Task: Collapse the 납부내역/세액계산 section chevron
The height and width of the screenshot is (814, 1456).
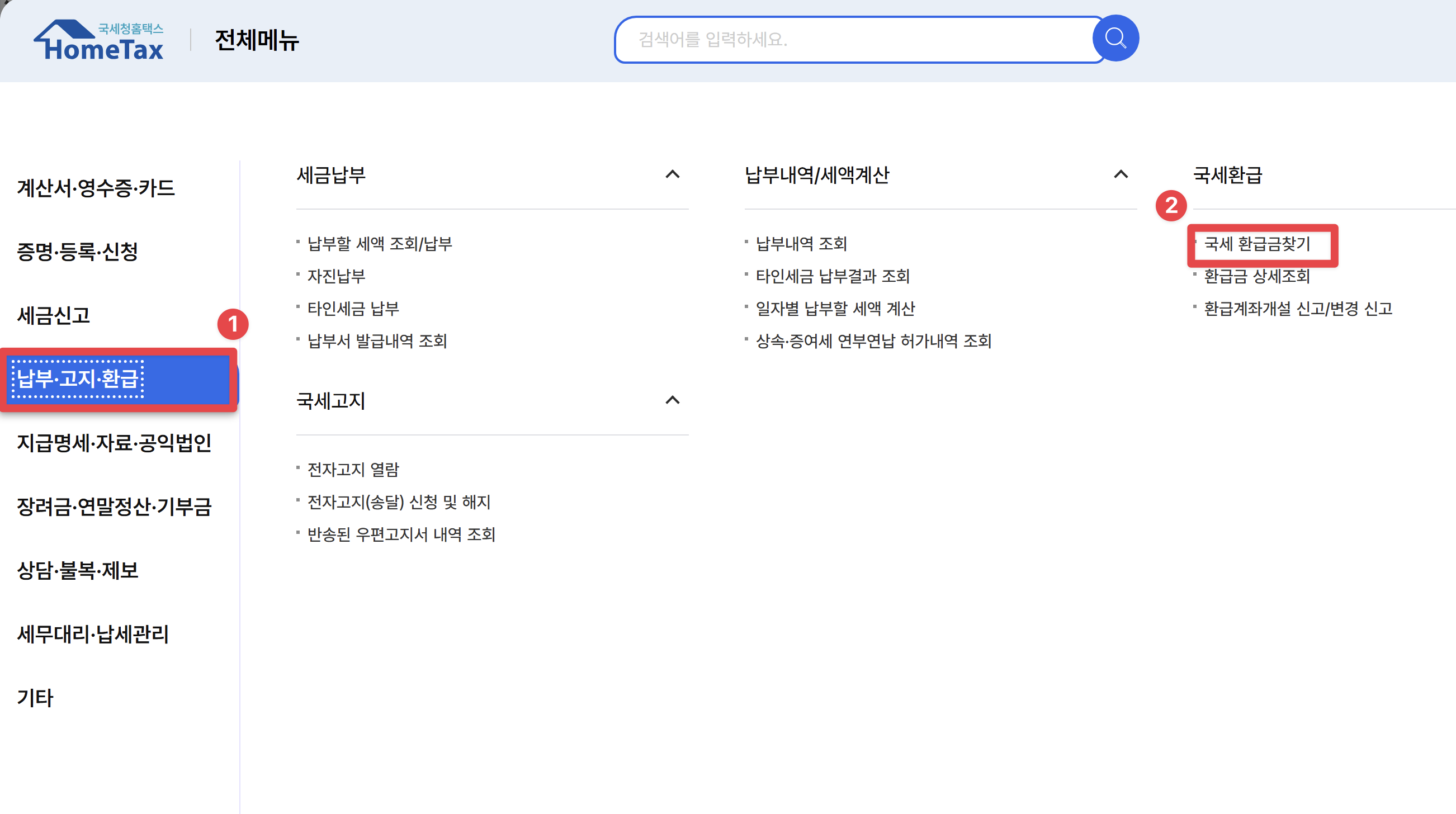Action: coord(1121,174)
